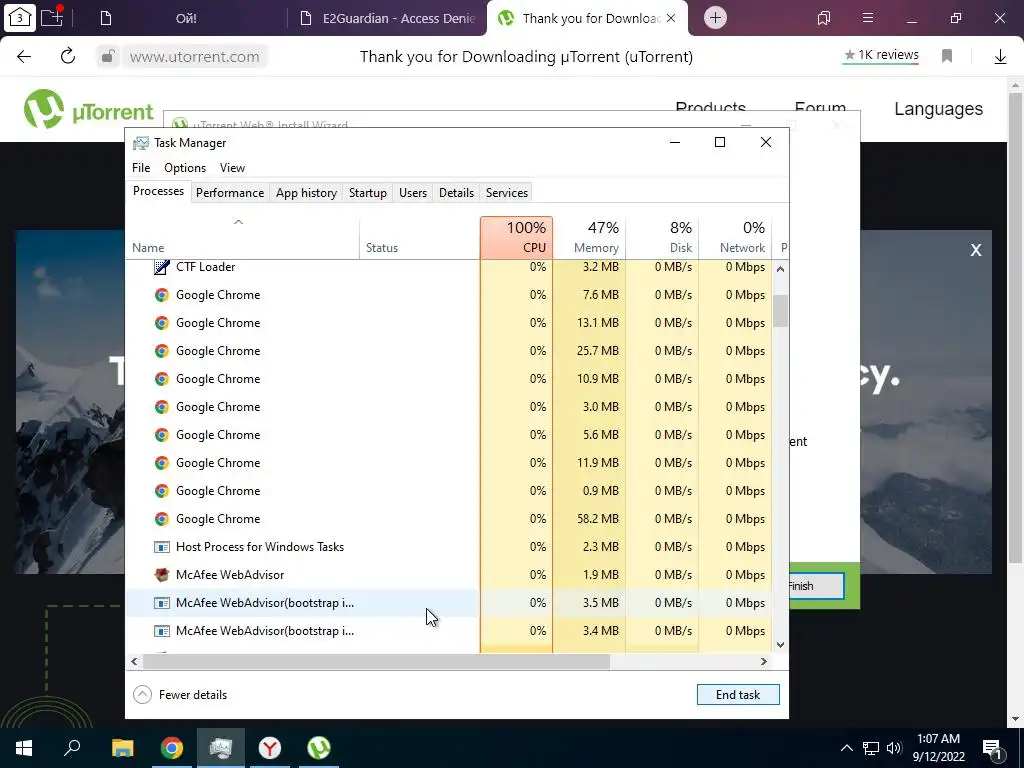The image size is (1024, 768).
Task: Open Task Manager Options menu
Action: click(185, 168)
